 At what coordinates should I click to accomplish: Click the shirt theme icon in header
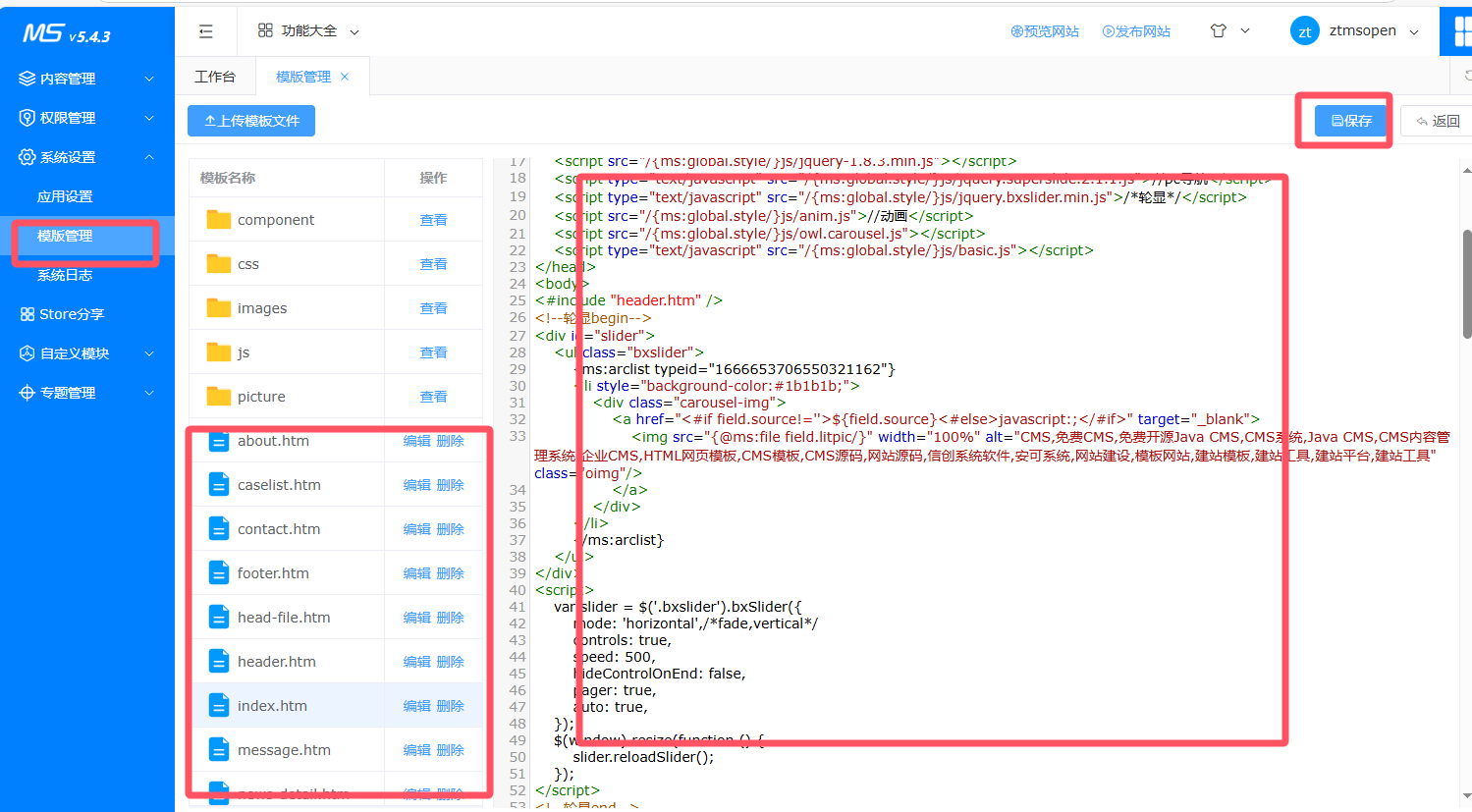point(1219,31)
